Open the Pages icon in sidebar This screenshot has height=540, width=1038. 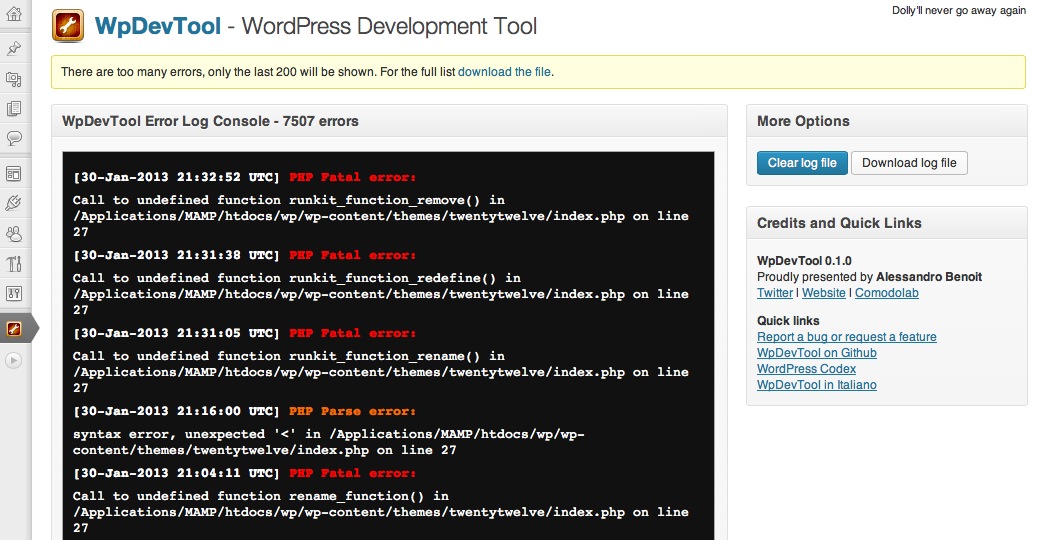14,109
